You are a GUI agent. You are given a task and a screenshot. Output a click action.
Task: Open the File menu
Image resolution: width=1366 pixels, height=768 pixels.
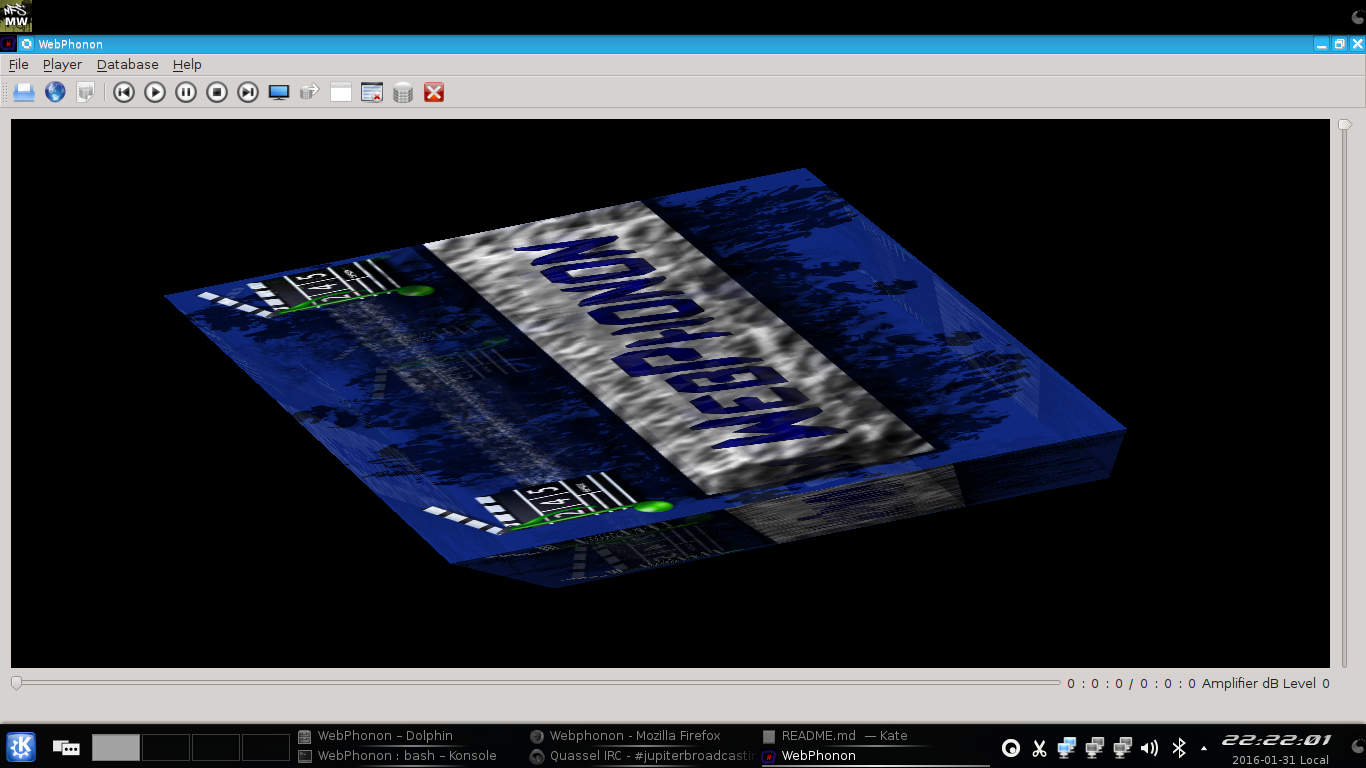click(18, 64)
